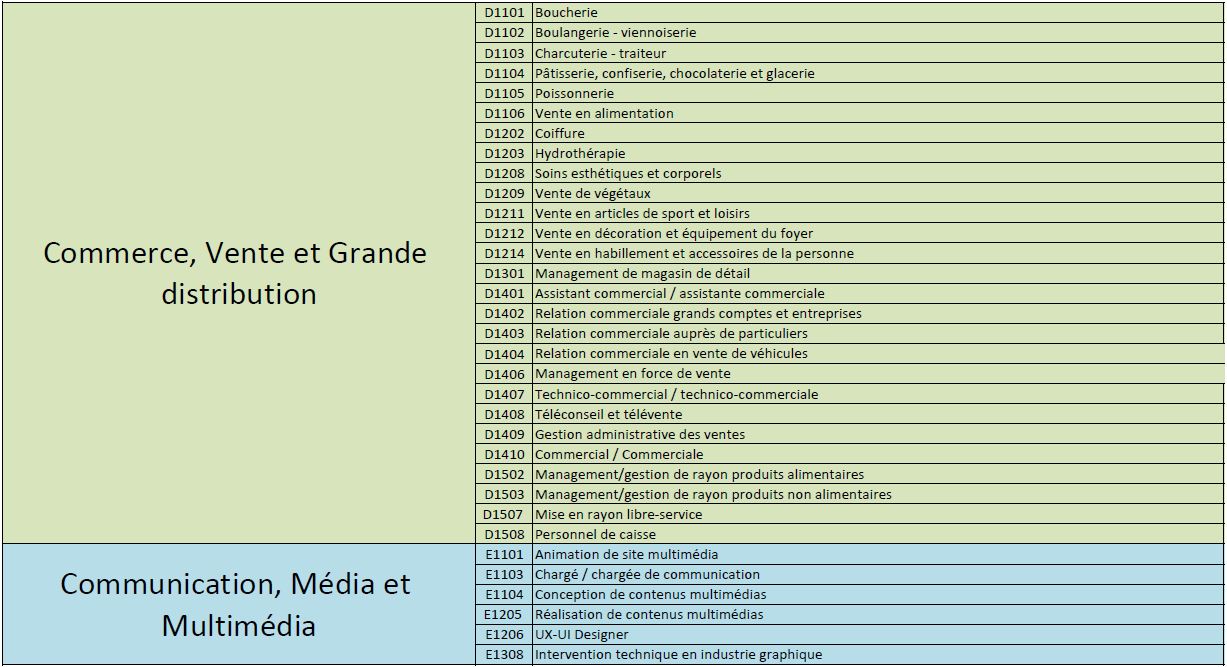
Task: Select 'Vente en articles de sport et loisirs'
Action: tap(879, 213)
